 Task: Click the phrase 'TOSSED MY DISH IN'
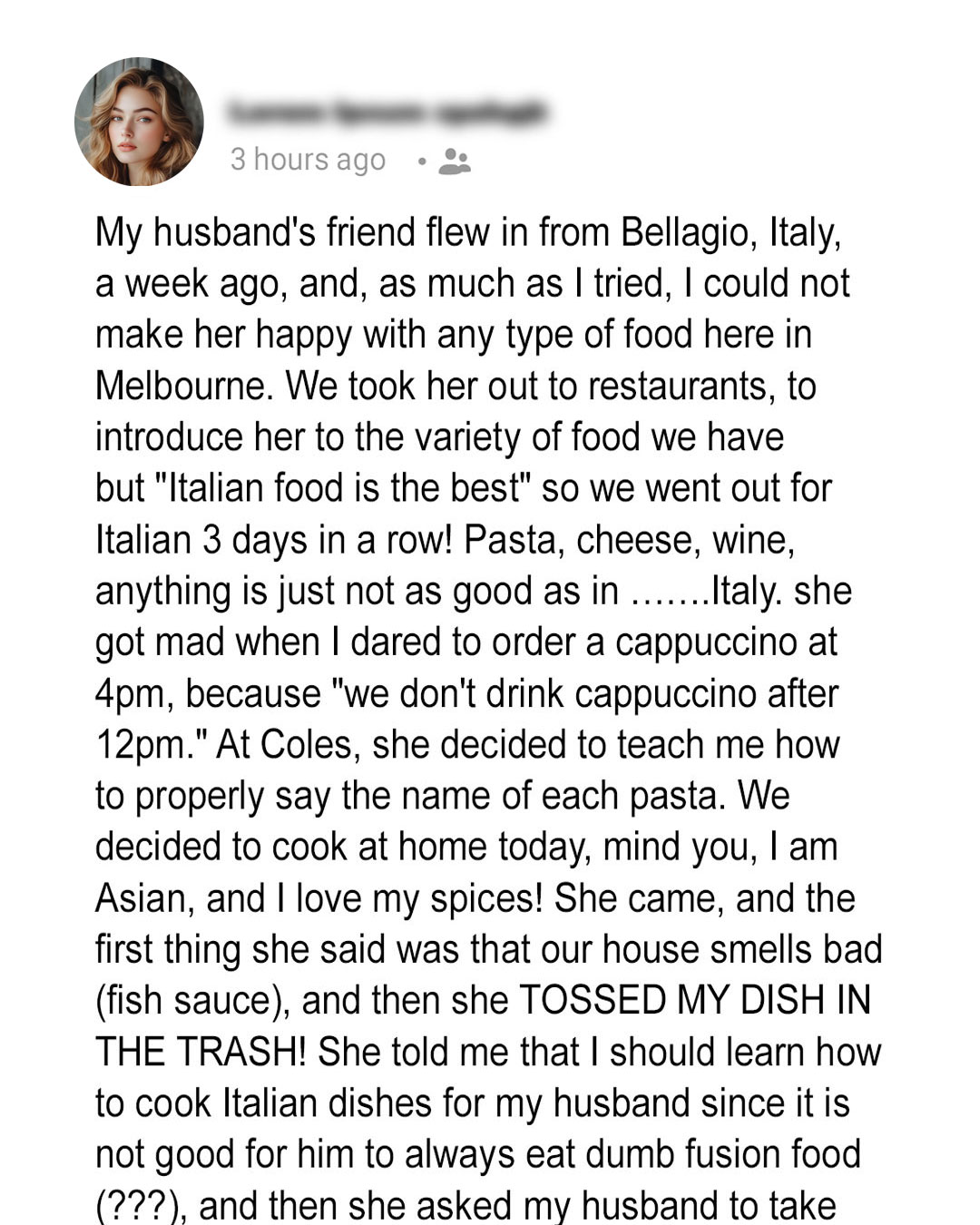[695, 1001]
